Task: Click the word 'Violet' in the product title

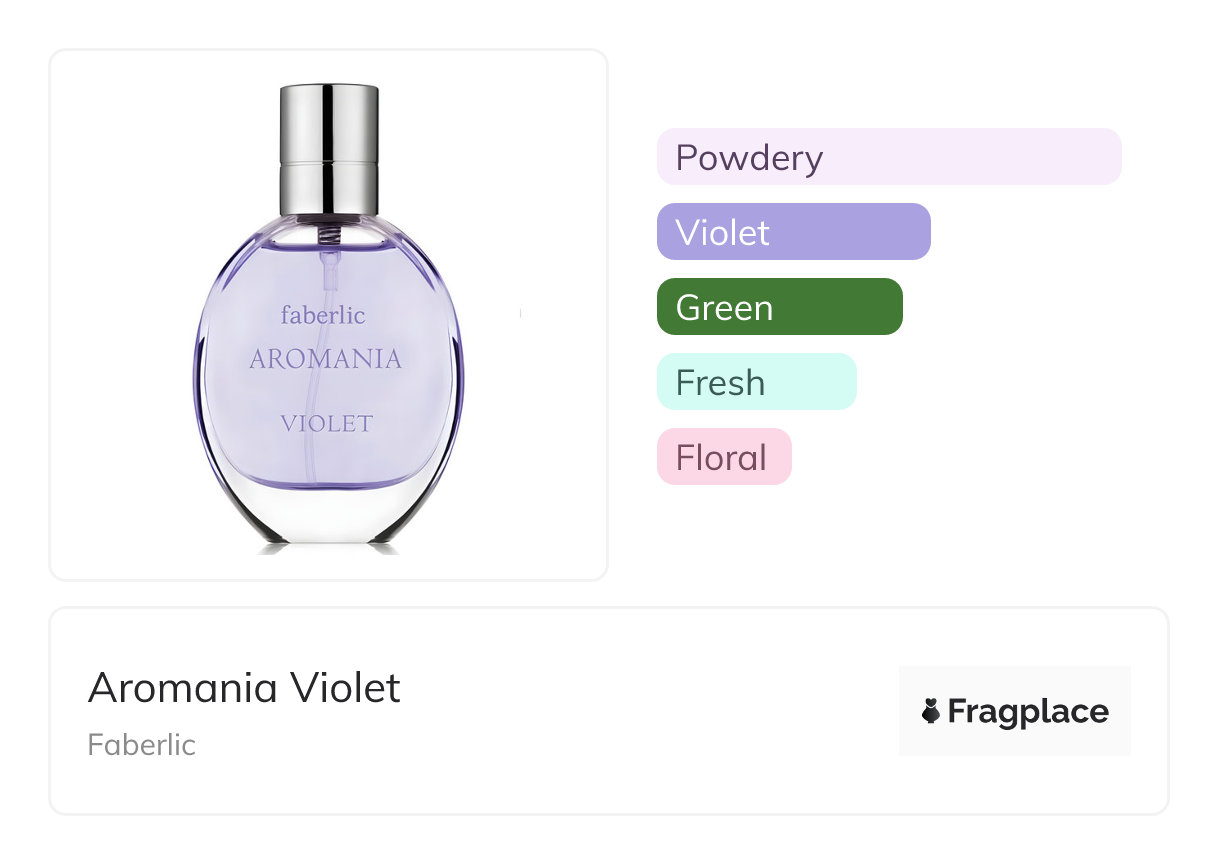Action: coord(346,688)
